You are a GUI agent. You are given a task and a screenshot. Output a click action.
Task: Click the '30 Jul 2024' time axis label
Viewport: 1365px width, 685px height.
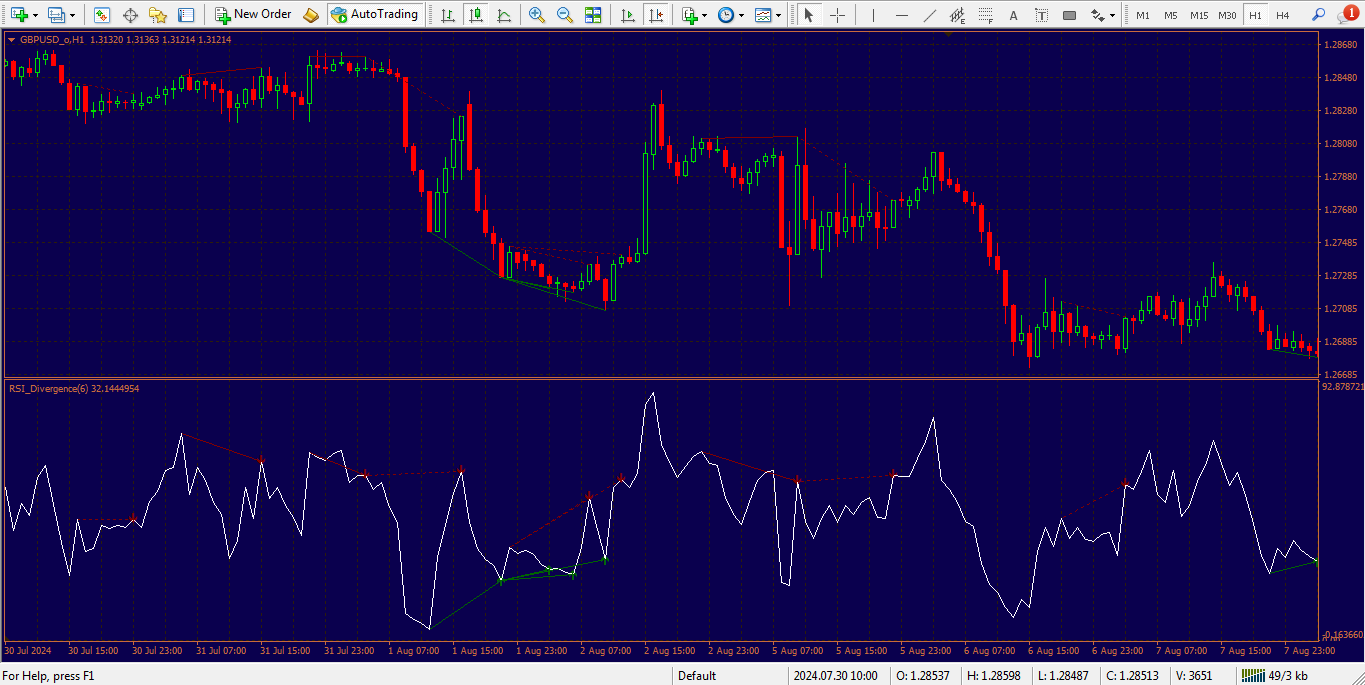tap(27, 651)
